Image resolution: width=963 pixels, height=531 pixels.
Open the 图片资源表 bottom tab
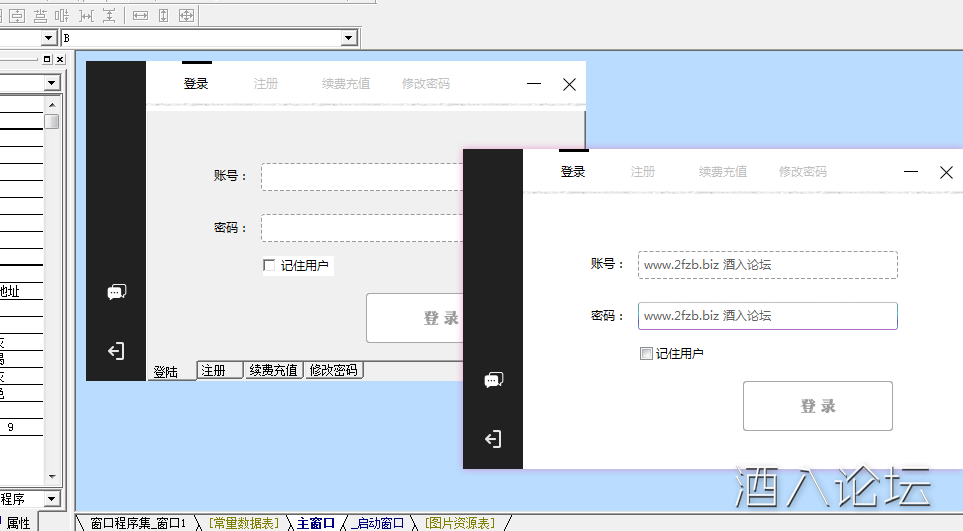coord(460,523)
